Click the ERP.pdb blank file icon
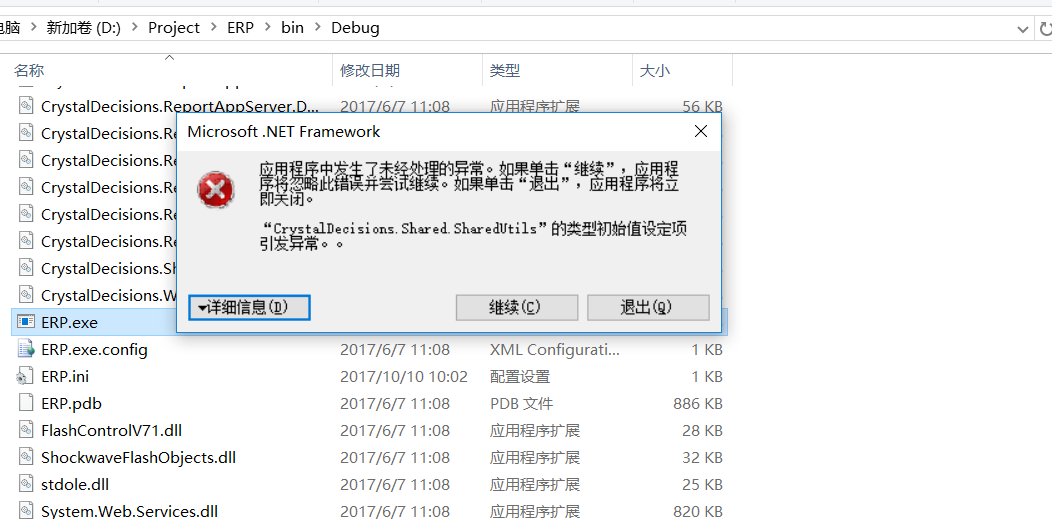Screen dimensions: 1052x519 25,404
